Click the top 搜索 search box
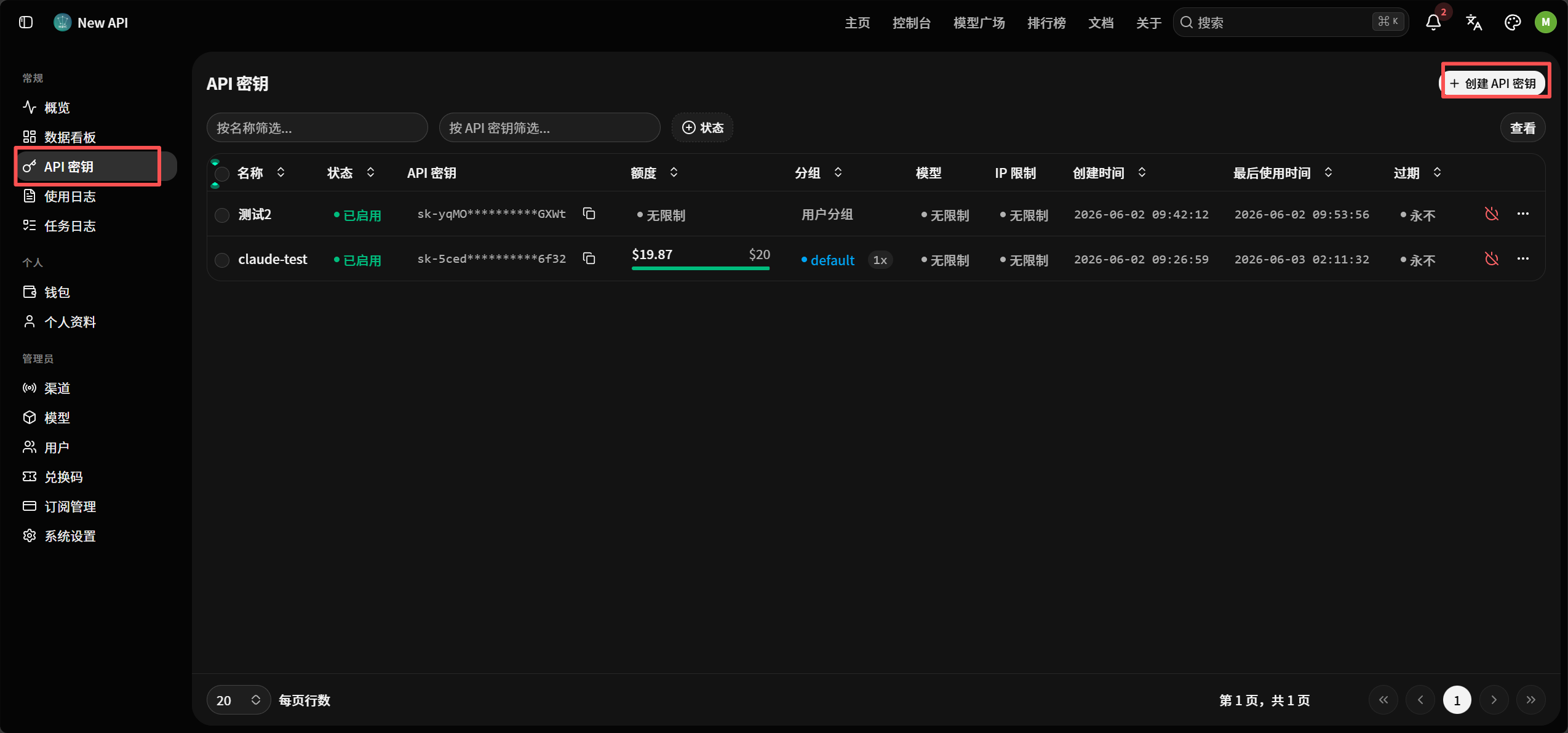 [1291, 23]
